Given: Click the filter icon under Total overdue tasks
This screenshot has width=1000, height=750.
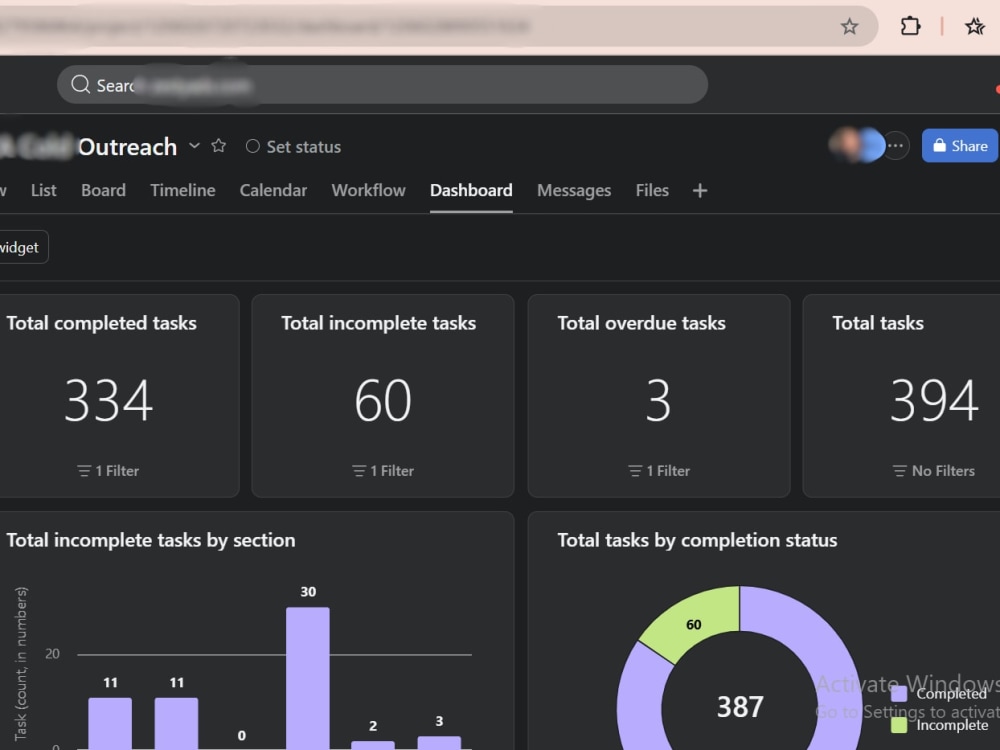Looking at the screenshot, I should pos(635,471).
